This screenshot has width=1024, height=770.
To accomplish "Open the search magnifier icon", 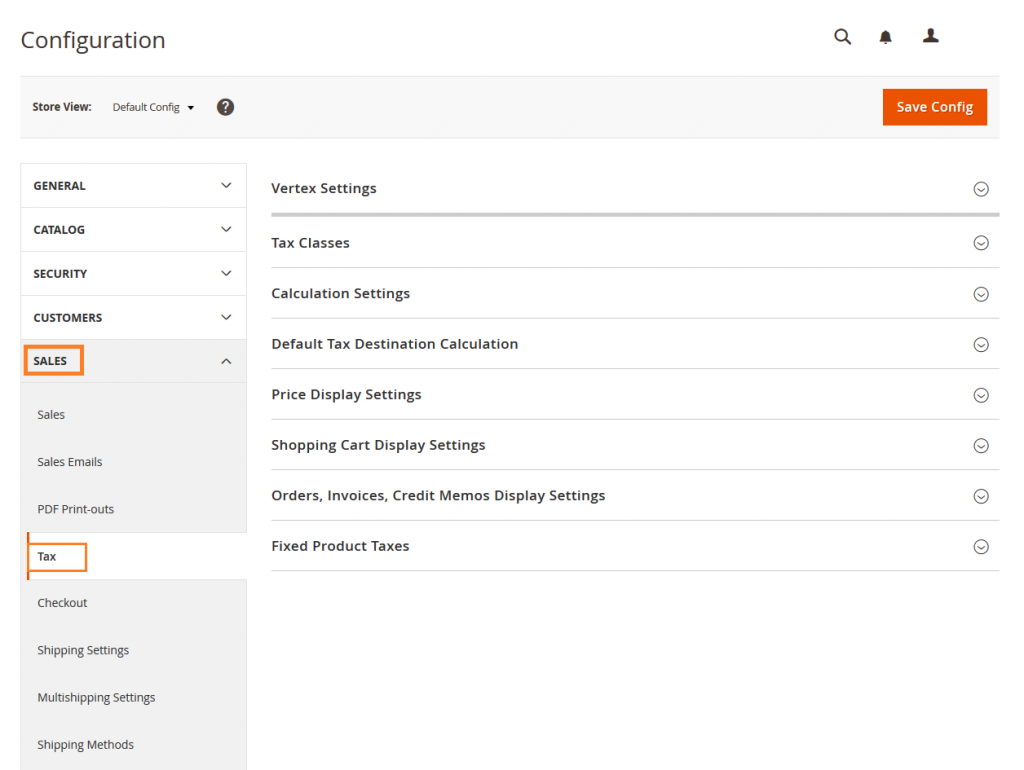I will 842,37.
